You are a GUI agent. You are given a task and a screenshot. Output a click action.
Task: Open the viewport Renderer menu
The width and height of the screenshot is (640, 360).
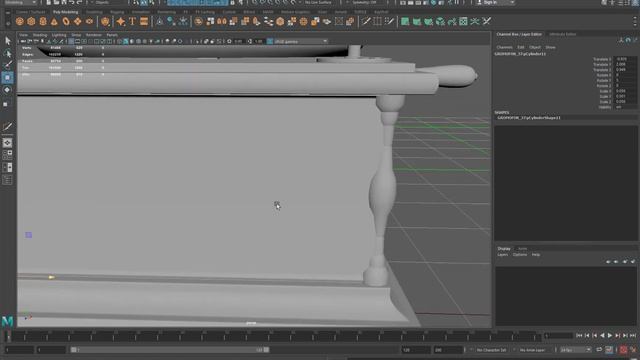point(93,35)
